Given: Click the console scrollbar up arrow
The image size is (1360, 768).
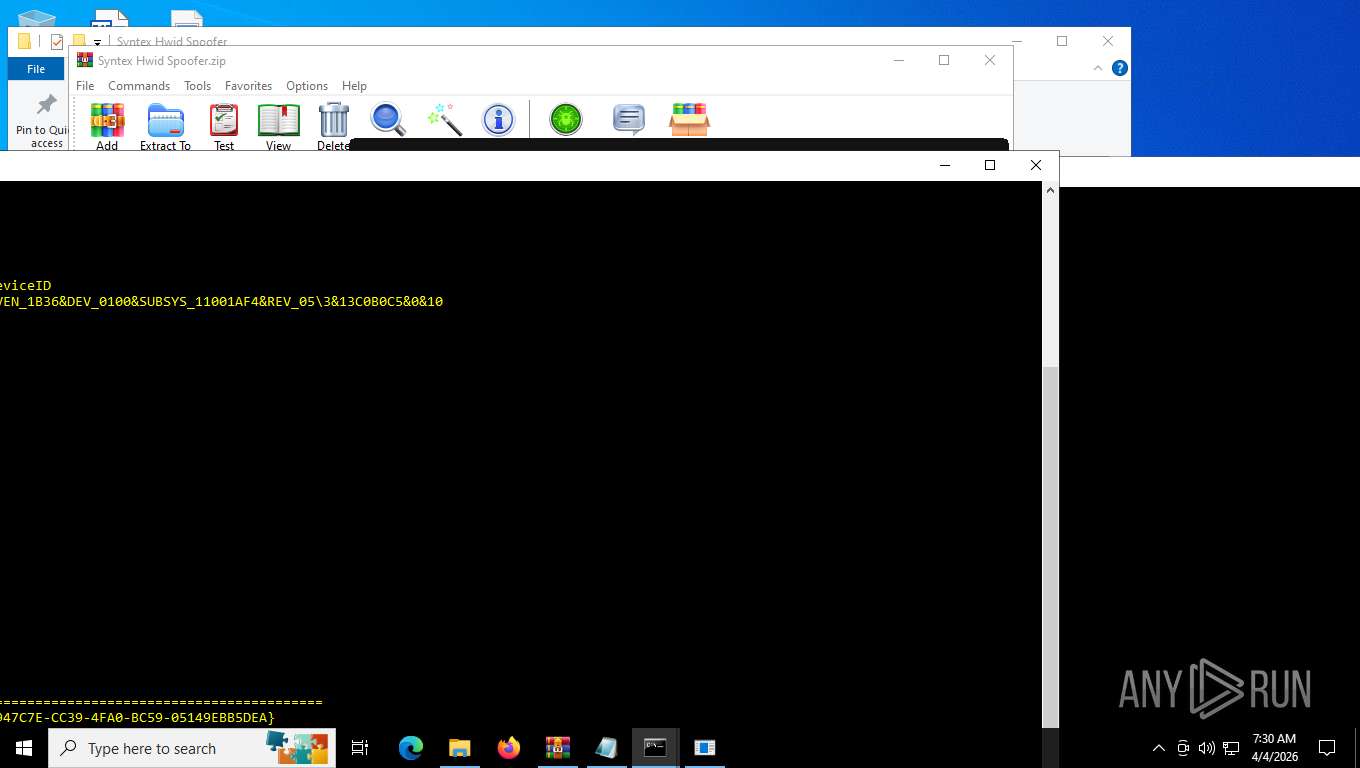Looking at the screenshot, I should [1050, 190].
